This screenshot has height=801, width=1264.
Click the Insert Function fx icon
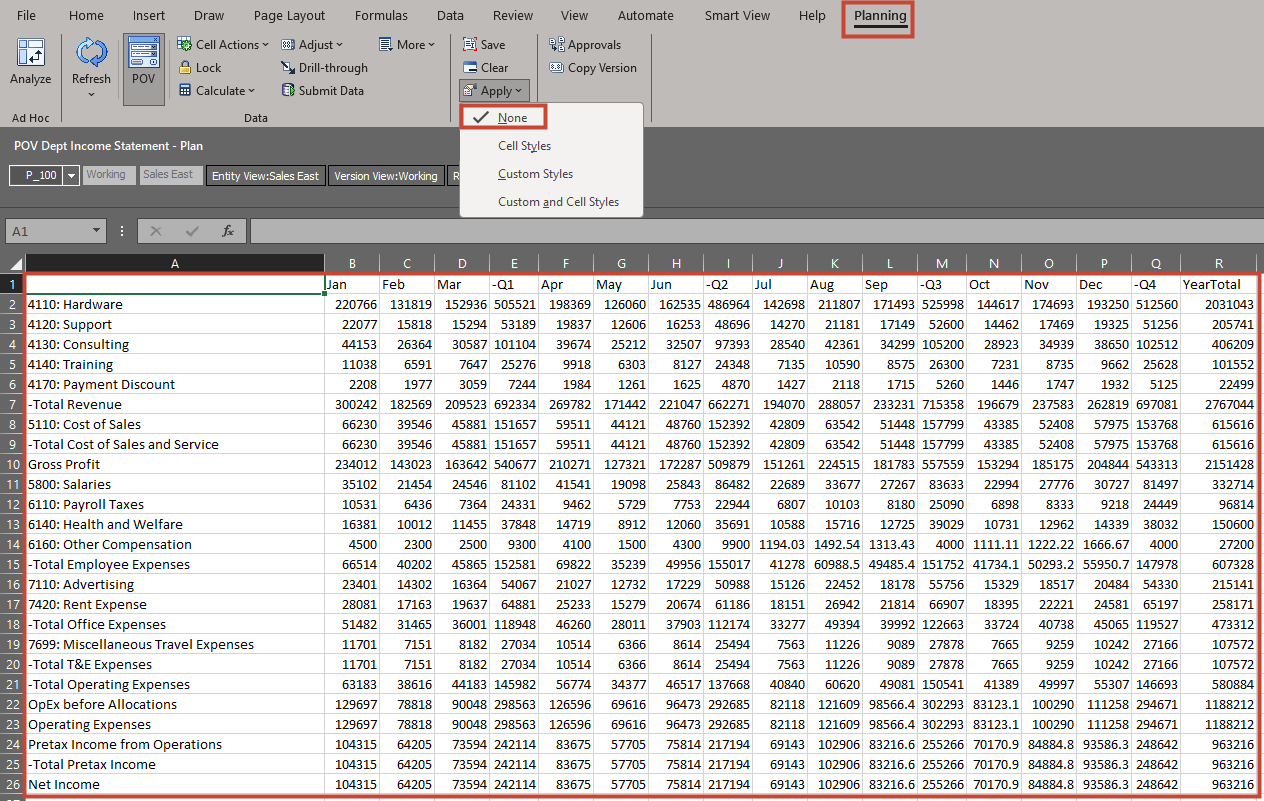(x=228, y=231)
